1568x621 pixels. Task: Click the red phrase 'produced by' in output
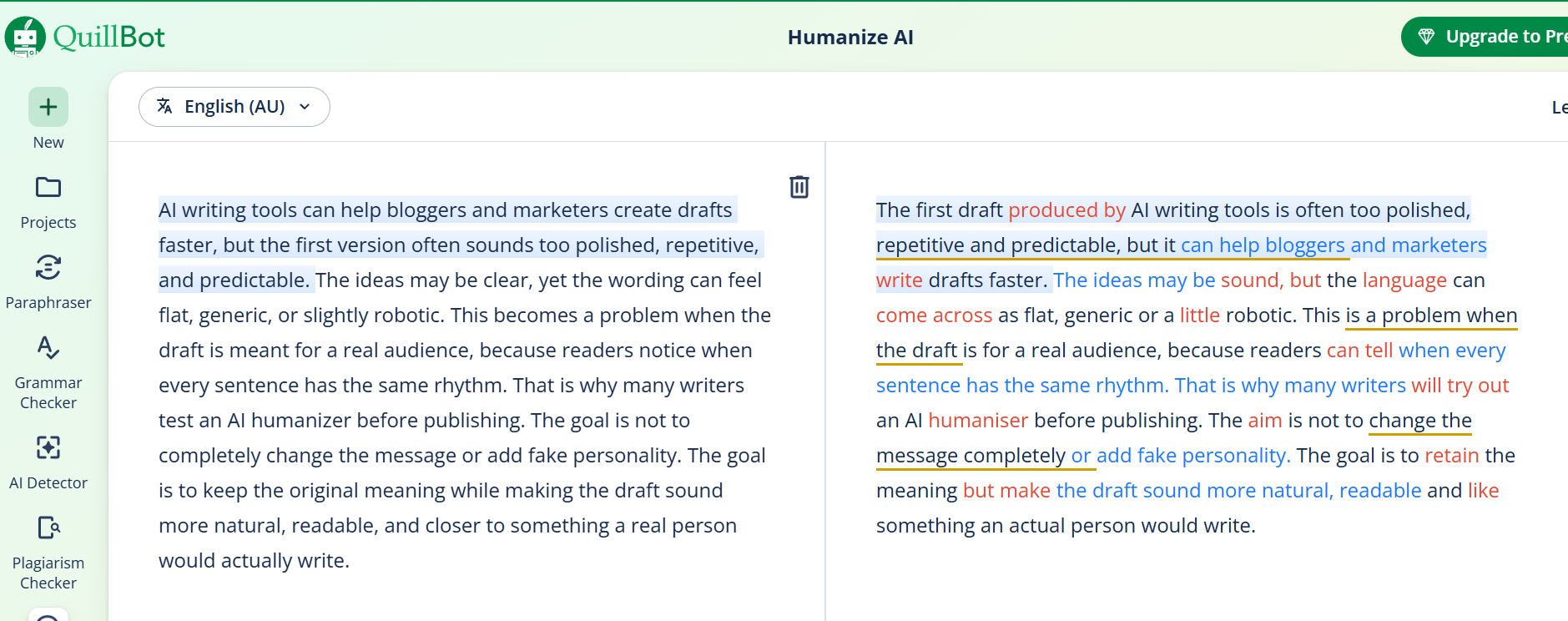pos(1066,210)
